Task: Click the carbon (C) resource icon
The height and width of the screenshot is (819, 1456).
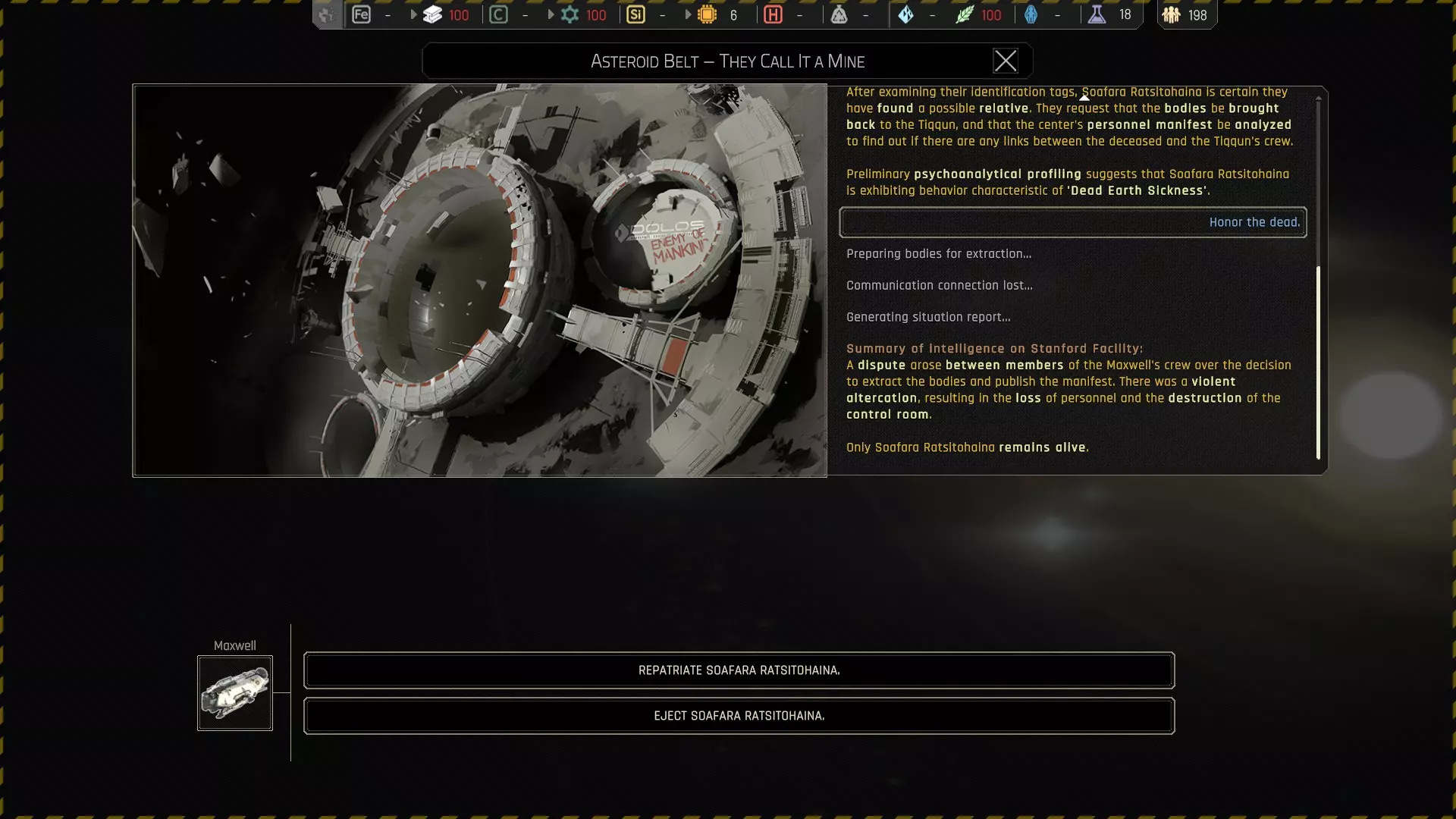Action: 498,14
